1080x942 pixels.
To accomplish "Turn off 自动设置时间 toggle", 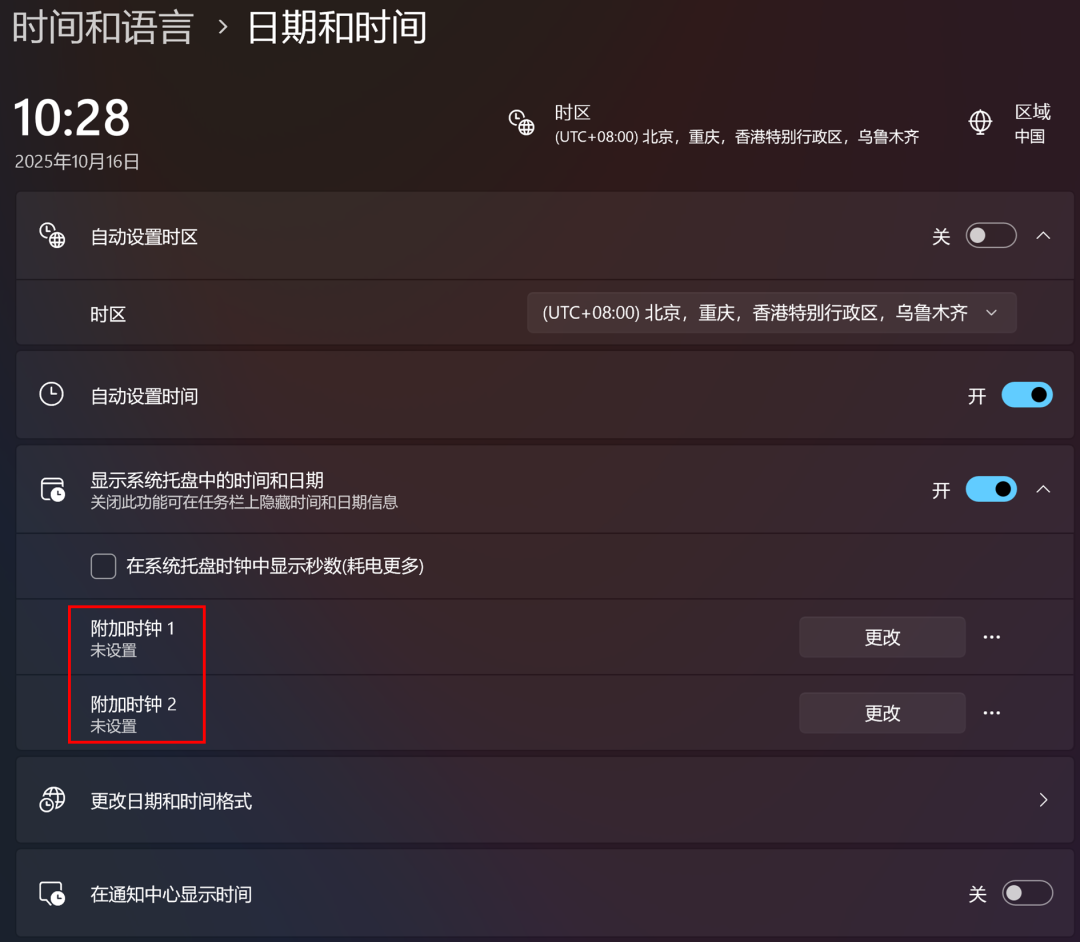I will pos(1027,395).
